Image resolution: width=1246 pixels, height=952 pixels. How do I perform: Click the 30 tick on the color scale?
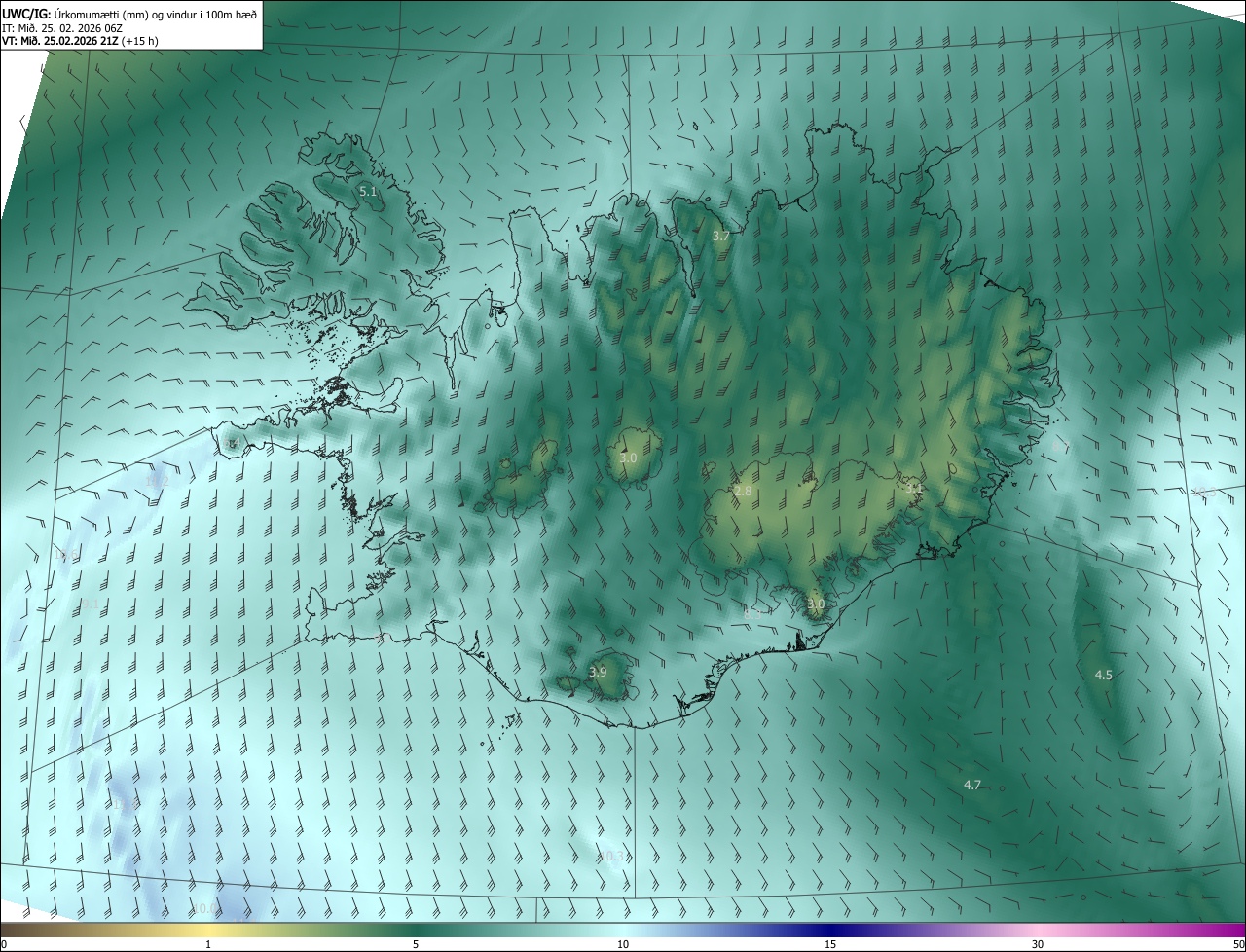coord(1038,944)
